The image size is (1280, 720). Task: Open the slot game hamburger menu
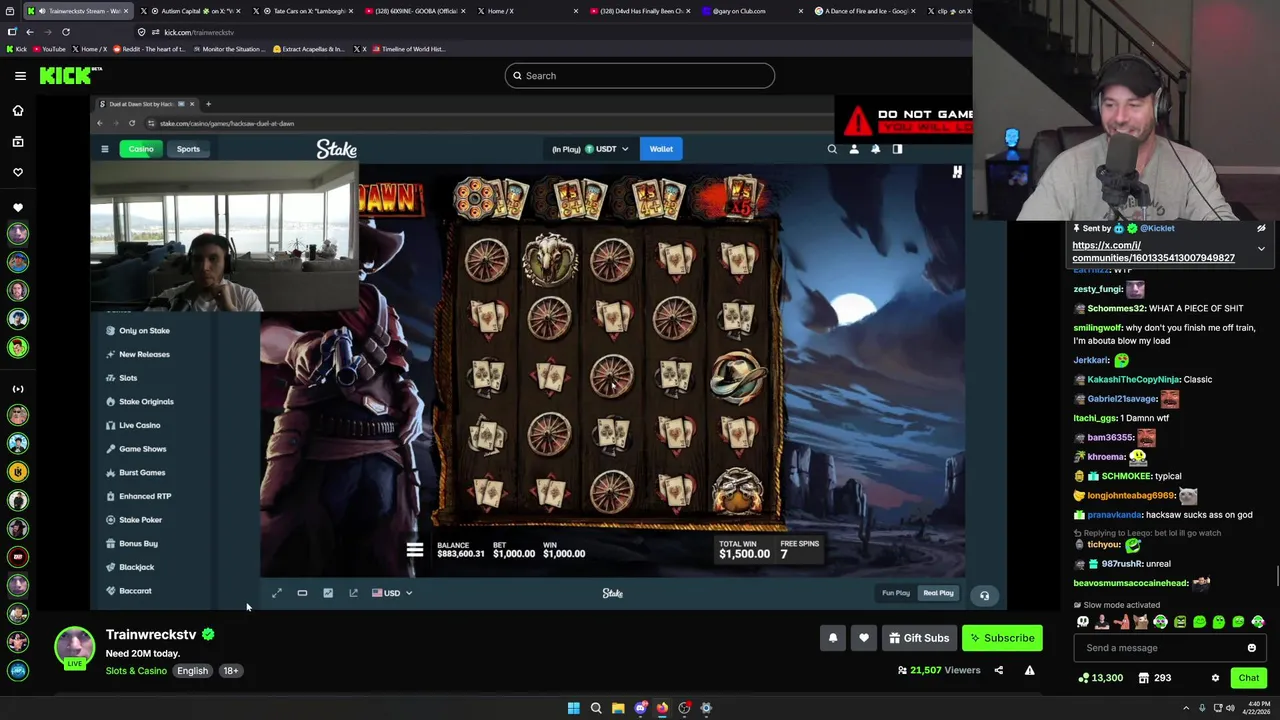415,550
